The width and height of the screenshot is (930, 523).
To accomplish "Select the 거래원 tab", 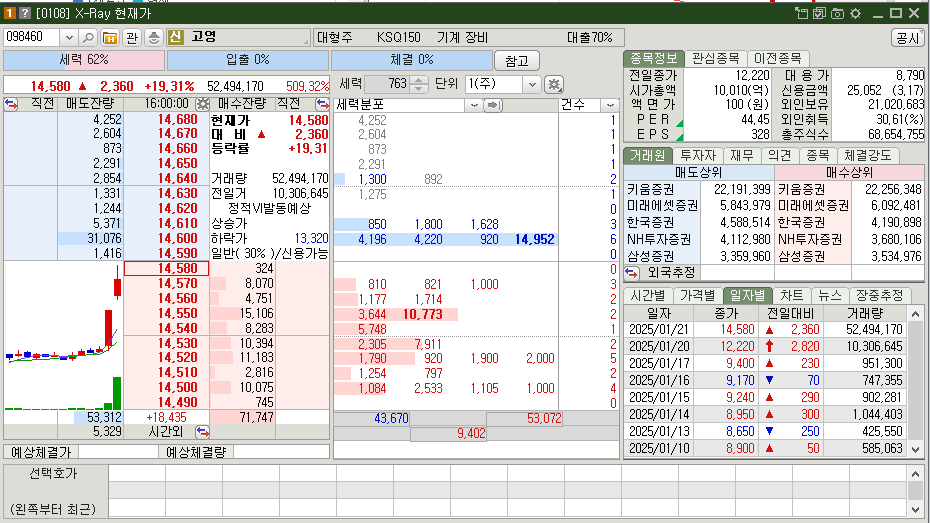I will 648,155.
